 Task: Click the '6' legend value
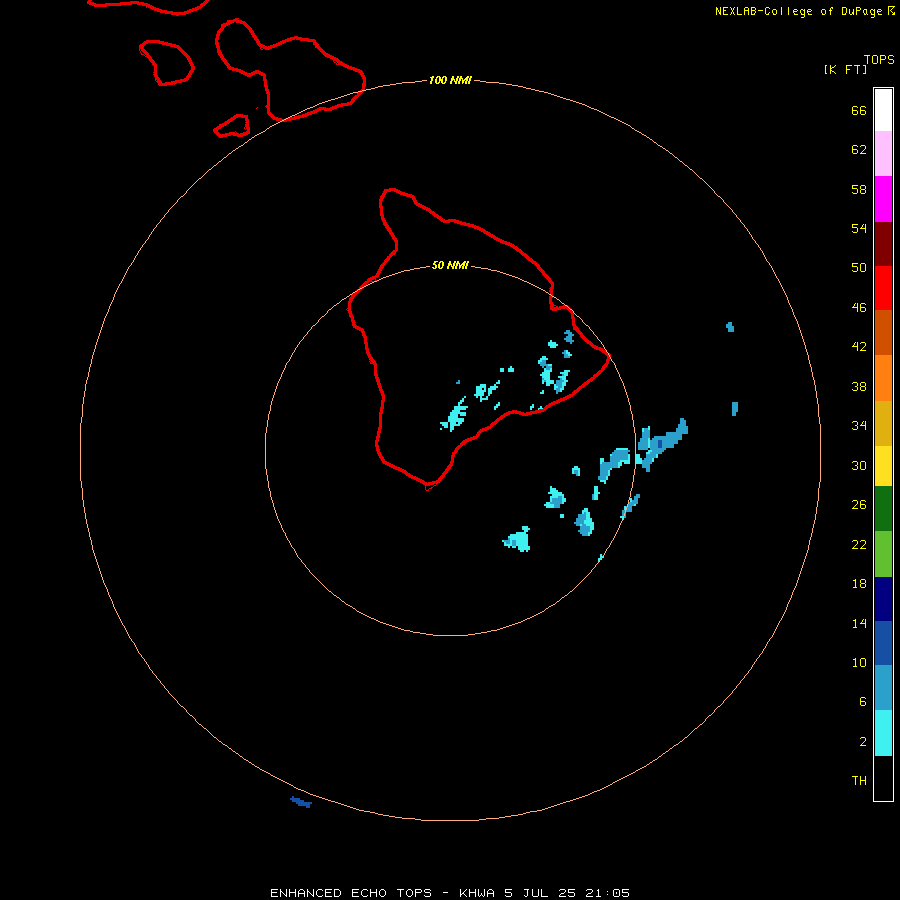pyautogui.click(x=862, y=702)
